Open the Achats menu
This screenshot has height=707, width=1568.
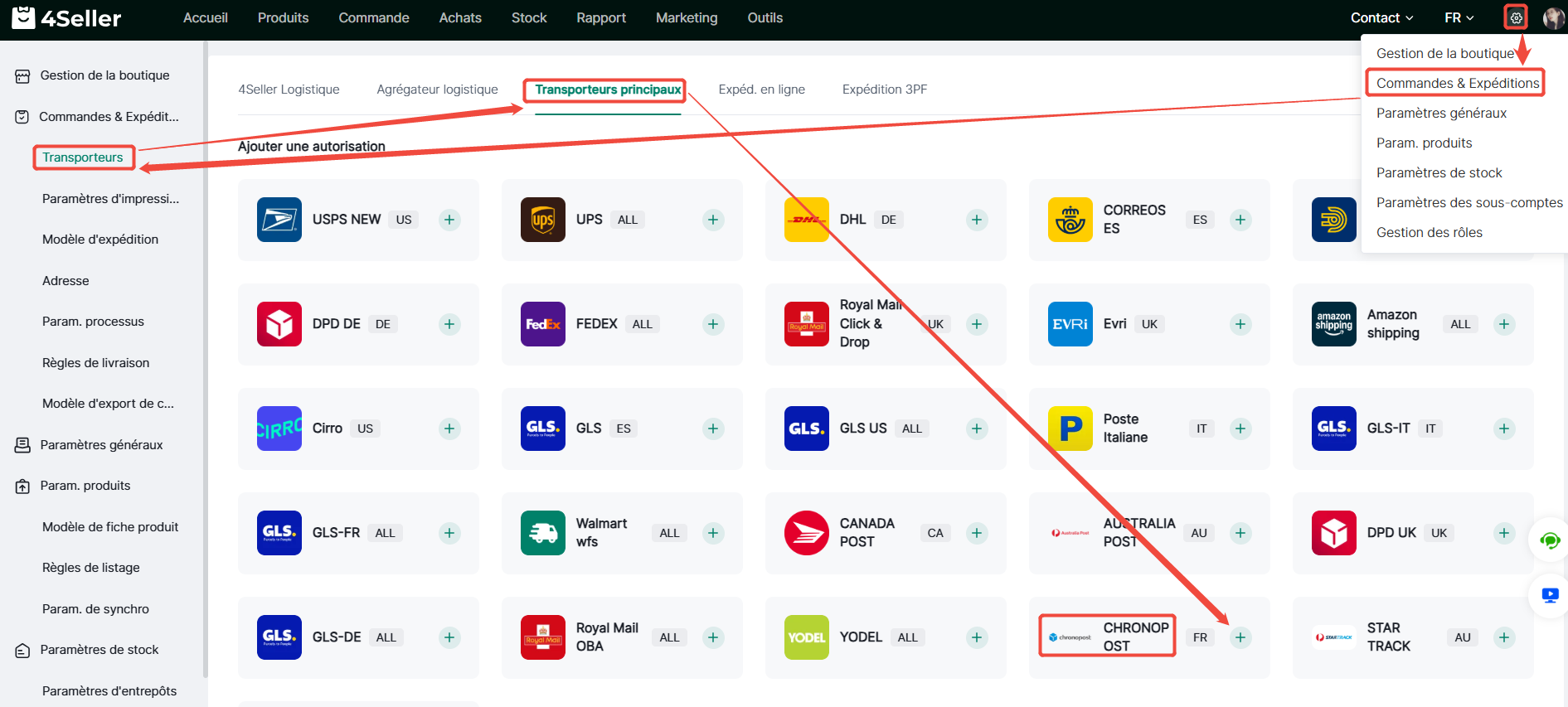point(460,17)
